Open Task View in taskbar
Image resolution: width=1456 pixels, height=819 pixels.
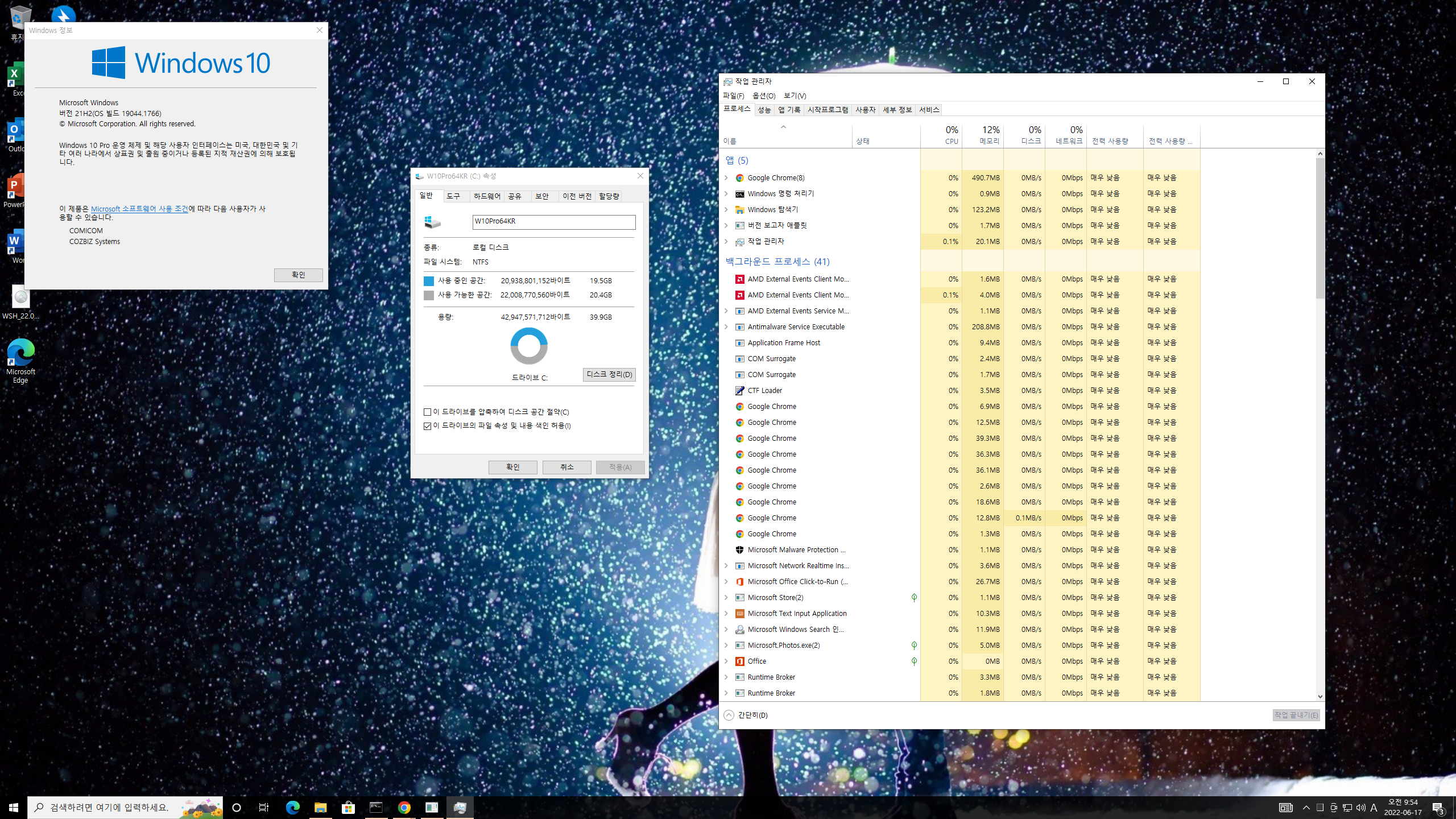coord(264,807)
